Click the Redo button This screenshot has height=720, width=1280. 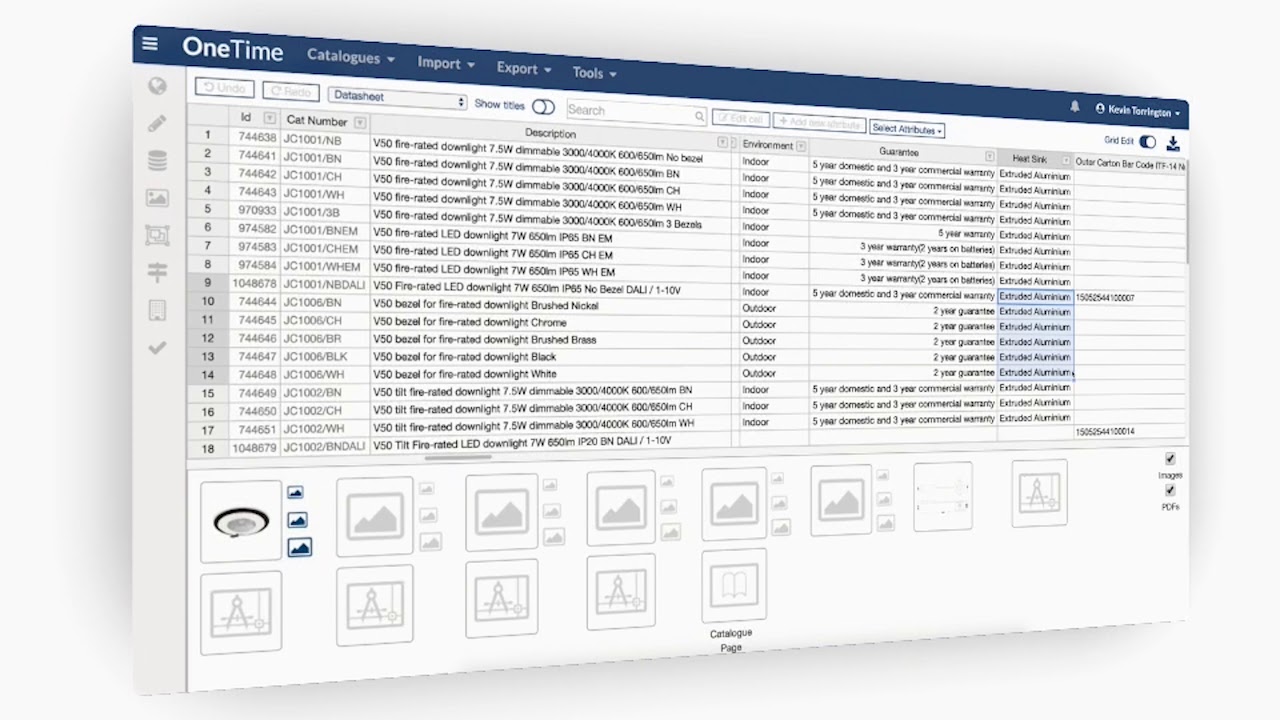(x=291, y=92)
